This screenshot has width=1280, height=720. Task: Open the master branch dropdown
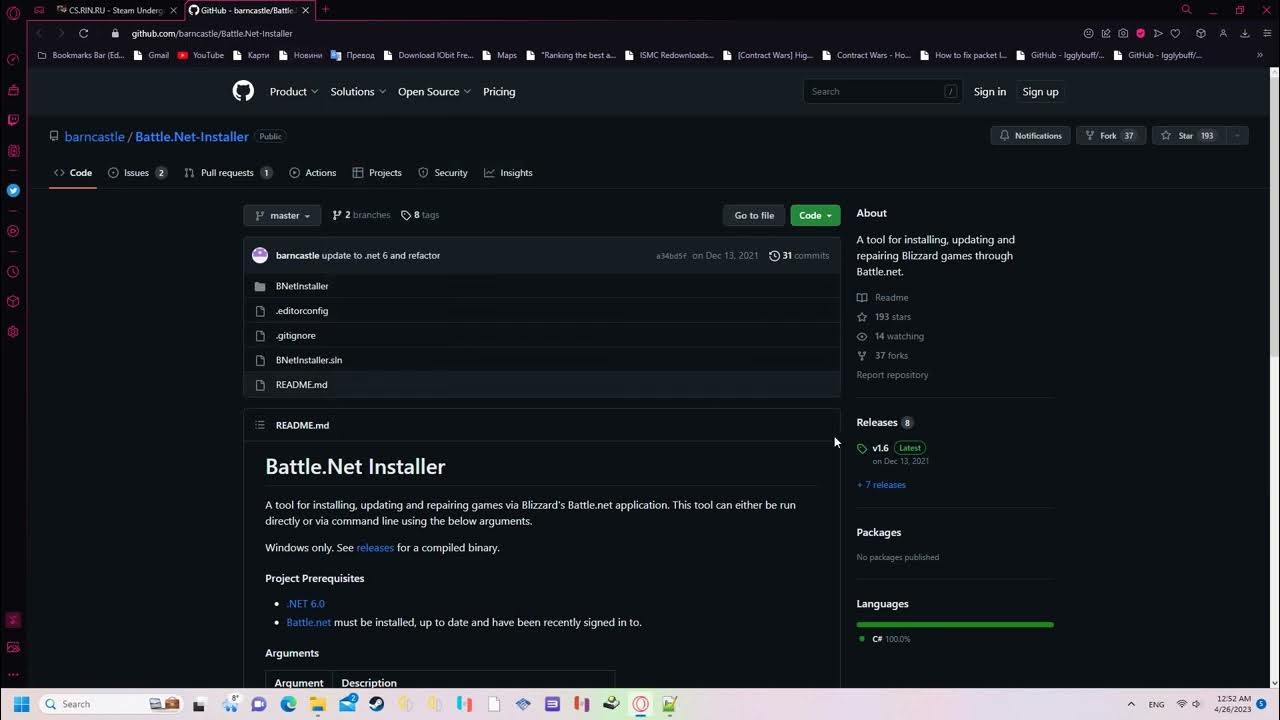pyautogui.click(x=283, y=215)
